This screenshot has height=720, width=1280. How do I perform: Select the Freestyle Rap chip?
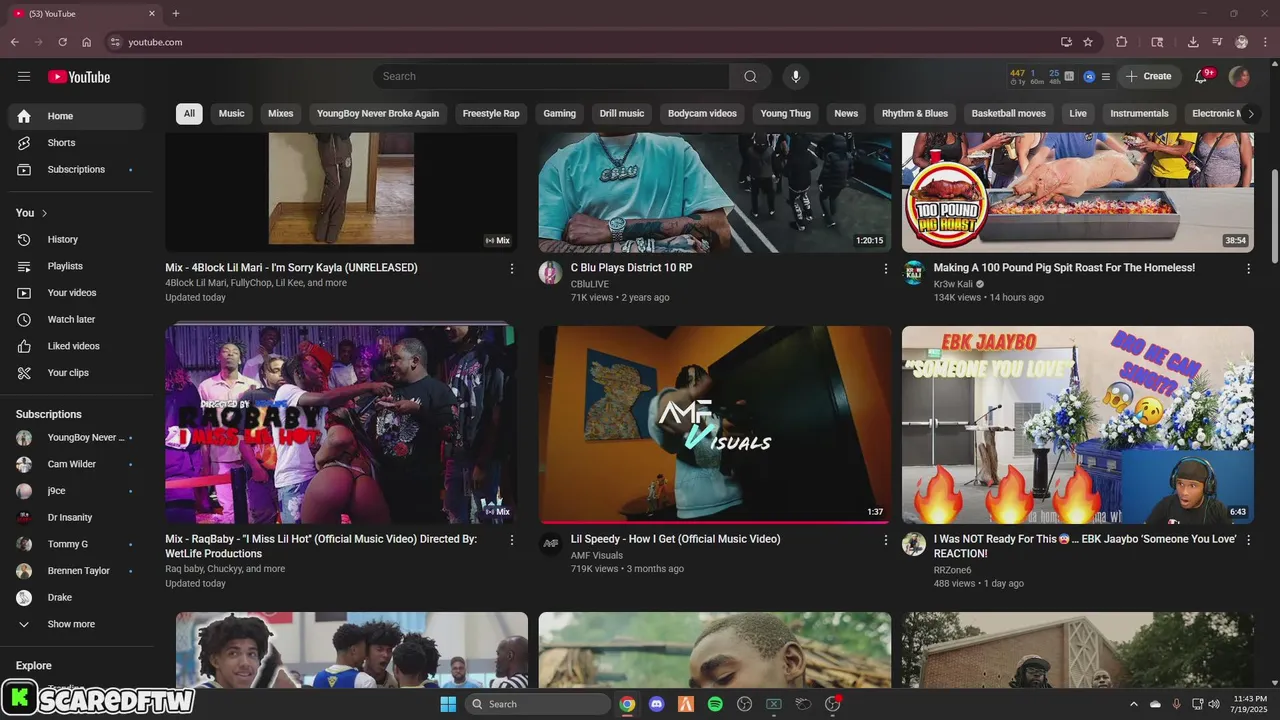(x=491, y=113)
